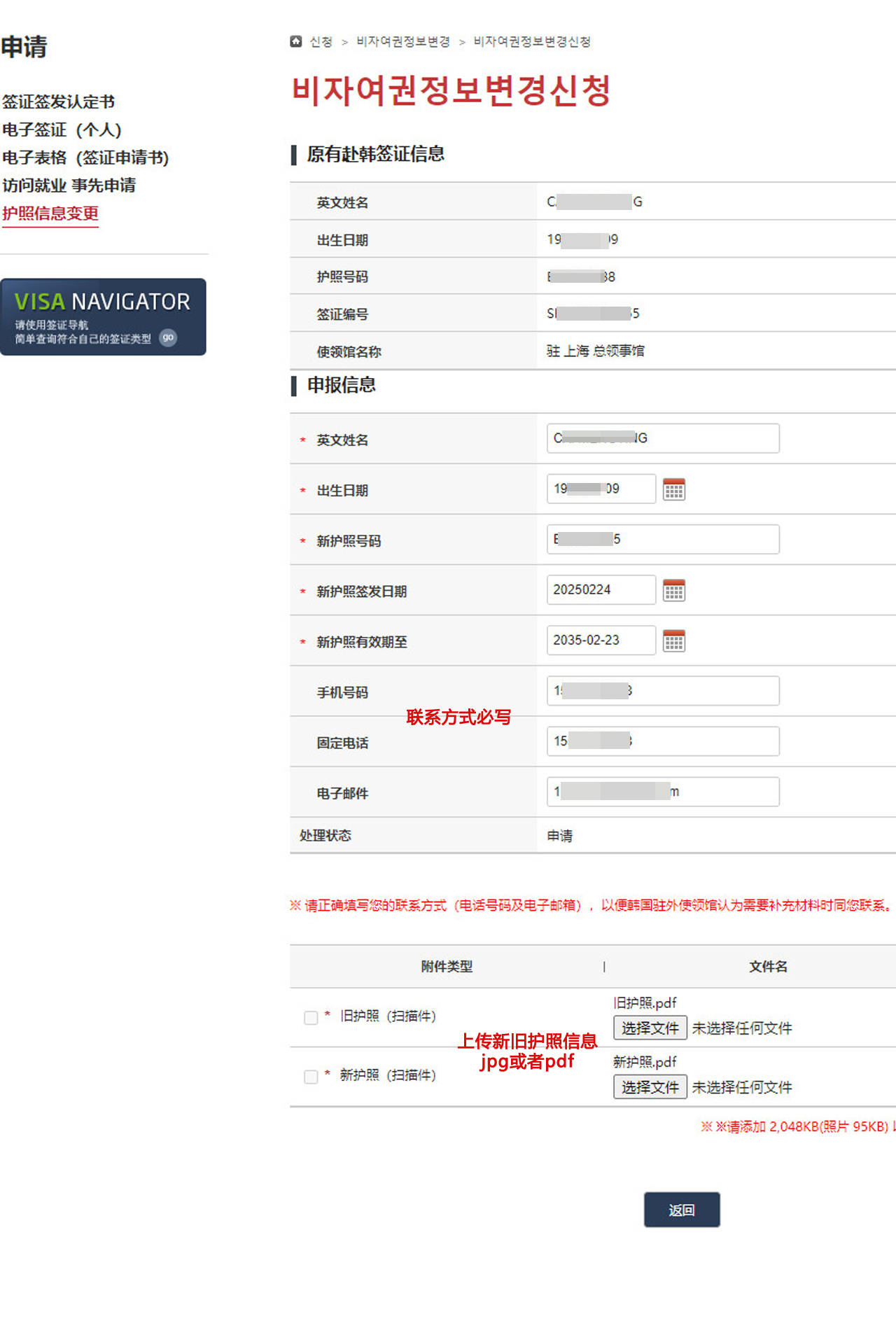
Task: Open the VISA NAVIGATOR banner
Action: [x=103, y=316]
